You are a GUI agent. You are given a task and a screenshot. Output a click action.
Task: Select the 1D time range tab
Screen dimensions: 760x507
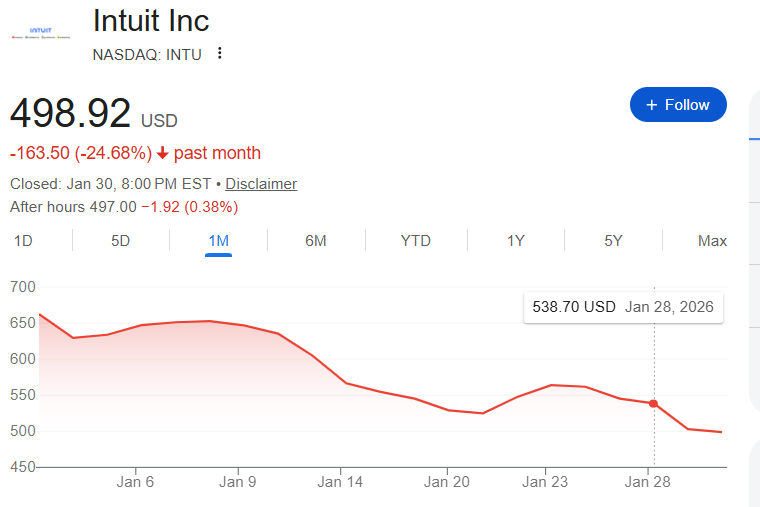(x=22, y=241)
